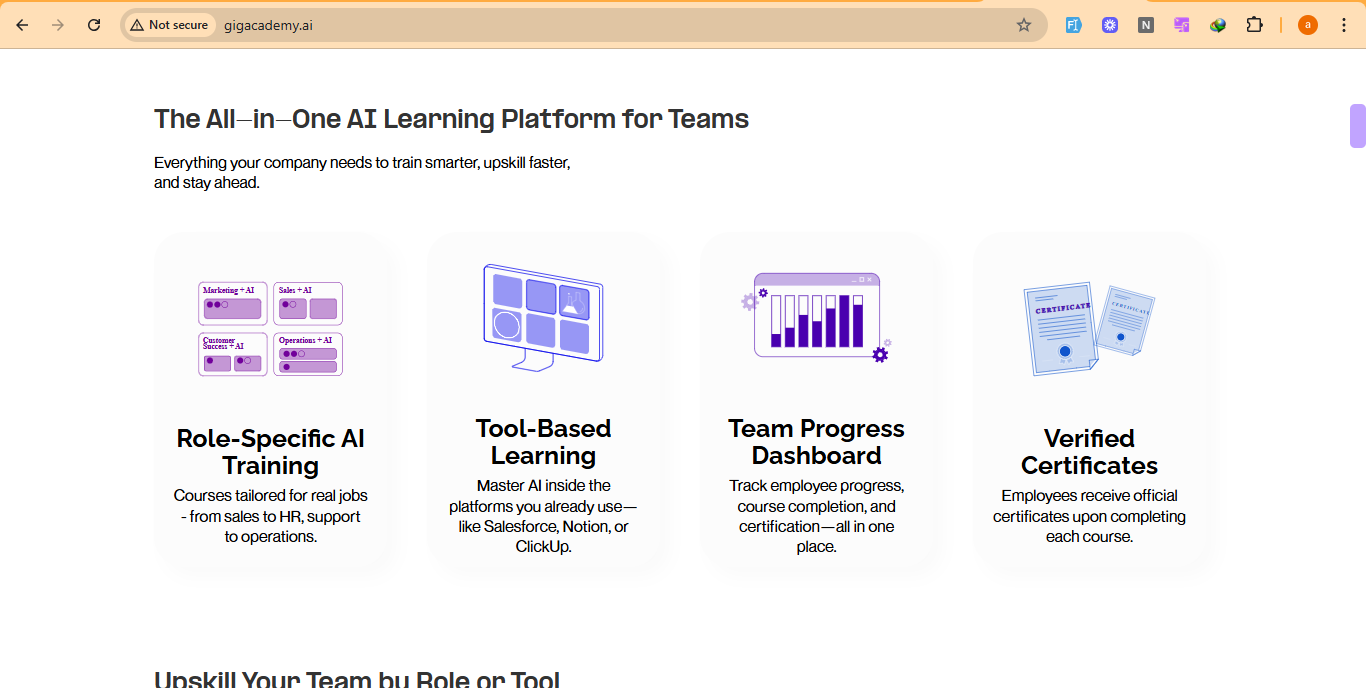Click the Verified Certificates illustration
The width and height of the screenshot is (1366, 688).
point(1089,328)
